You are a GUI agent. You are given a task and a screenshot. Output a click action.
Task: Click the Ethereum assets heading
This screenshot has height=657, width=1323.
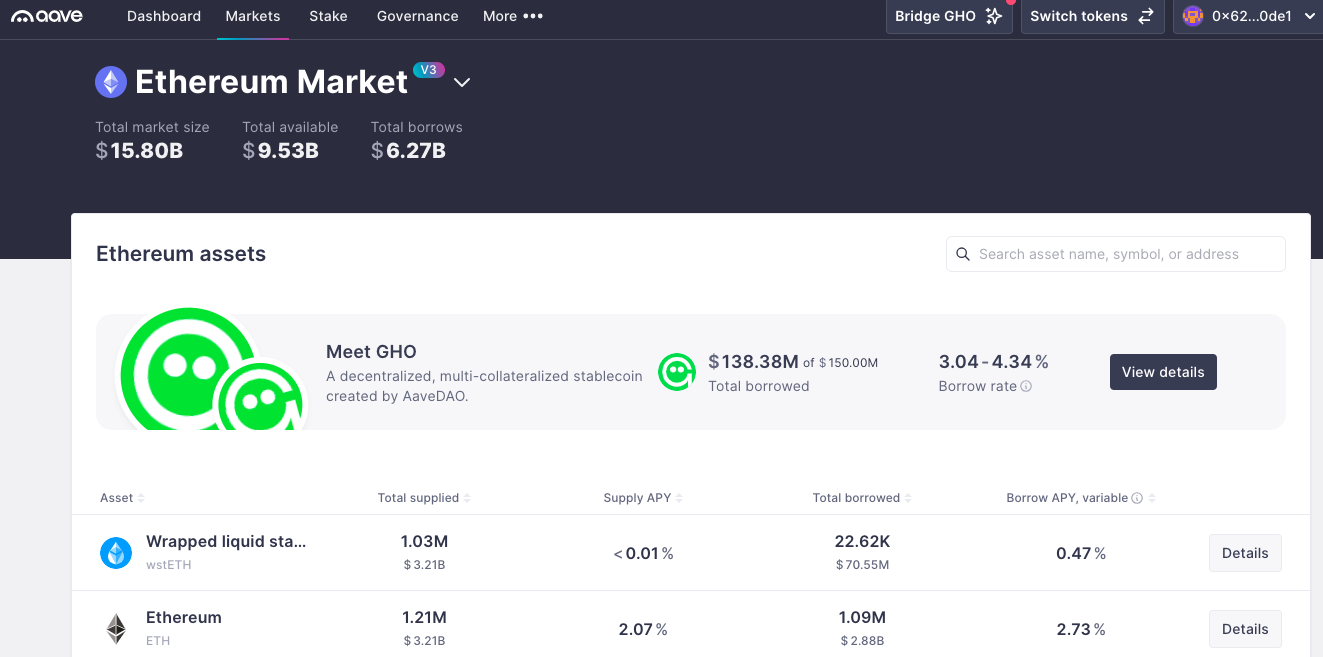tap(181, 254)
